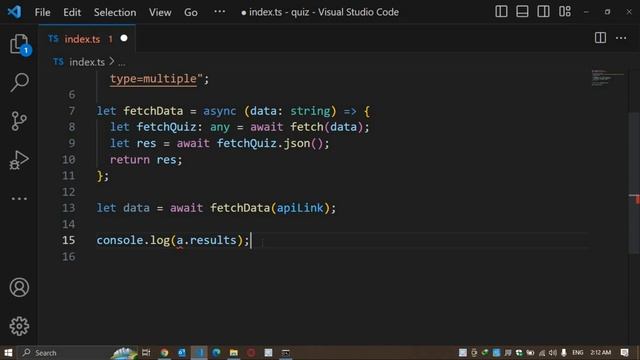Open editor More Actions ellipsis menu
The height and width of the screenshot is (360, 640).
[x=621, y=38]
